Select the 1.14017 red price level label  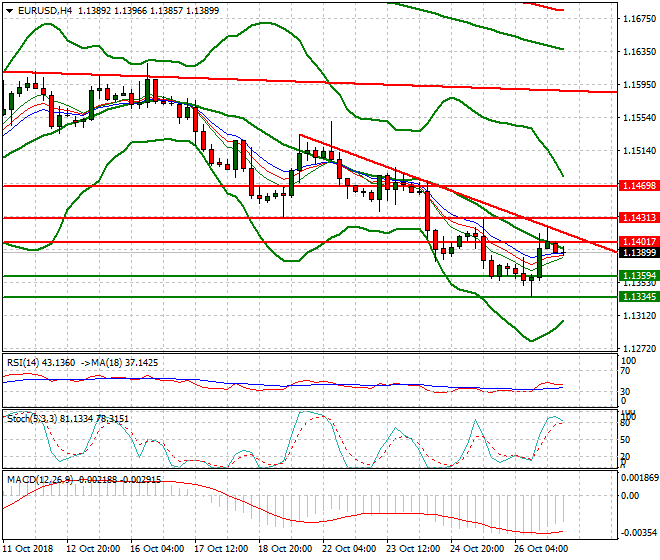click(x=639, y=242)
